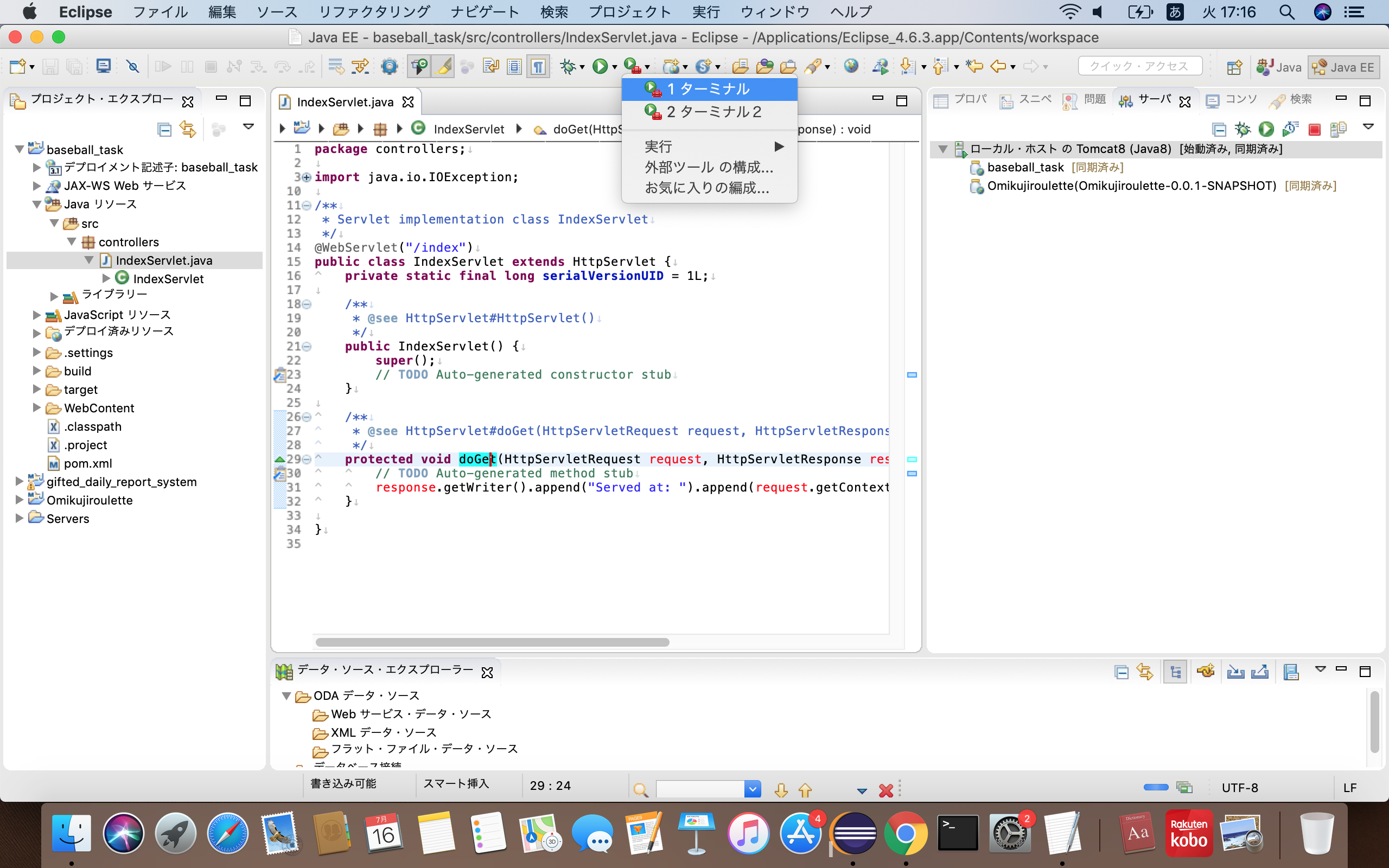The image size is (1389, 868).
Task: Choose 外部ツール の構成... menu item
Action: pyautogui.click(x=710, y=167)
